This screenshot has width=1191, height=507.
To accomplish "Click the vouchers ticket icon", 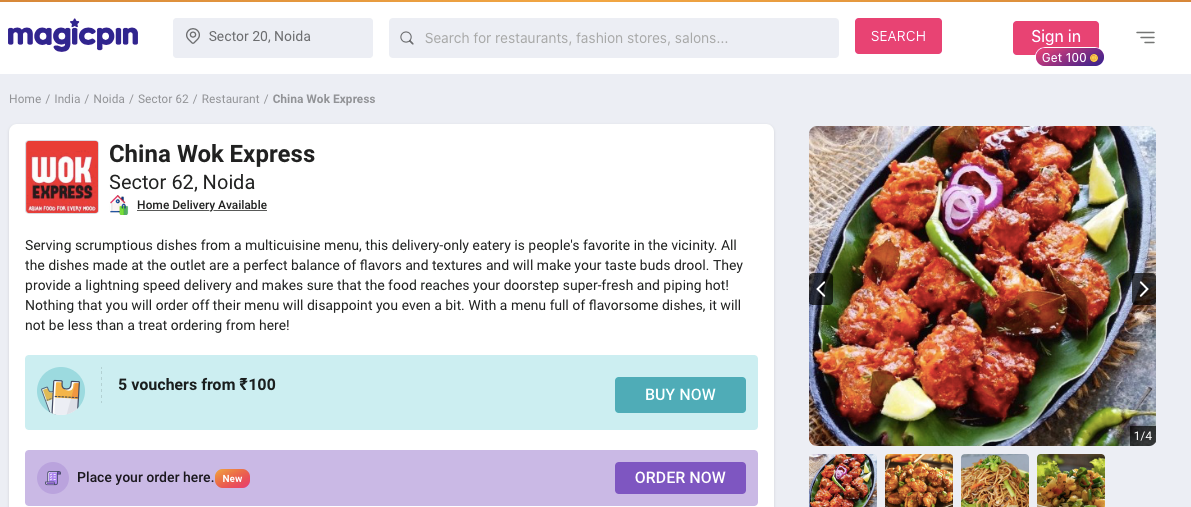I will click(x=61, y=391).
